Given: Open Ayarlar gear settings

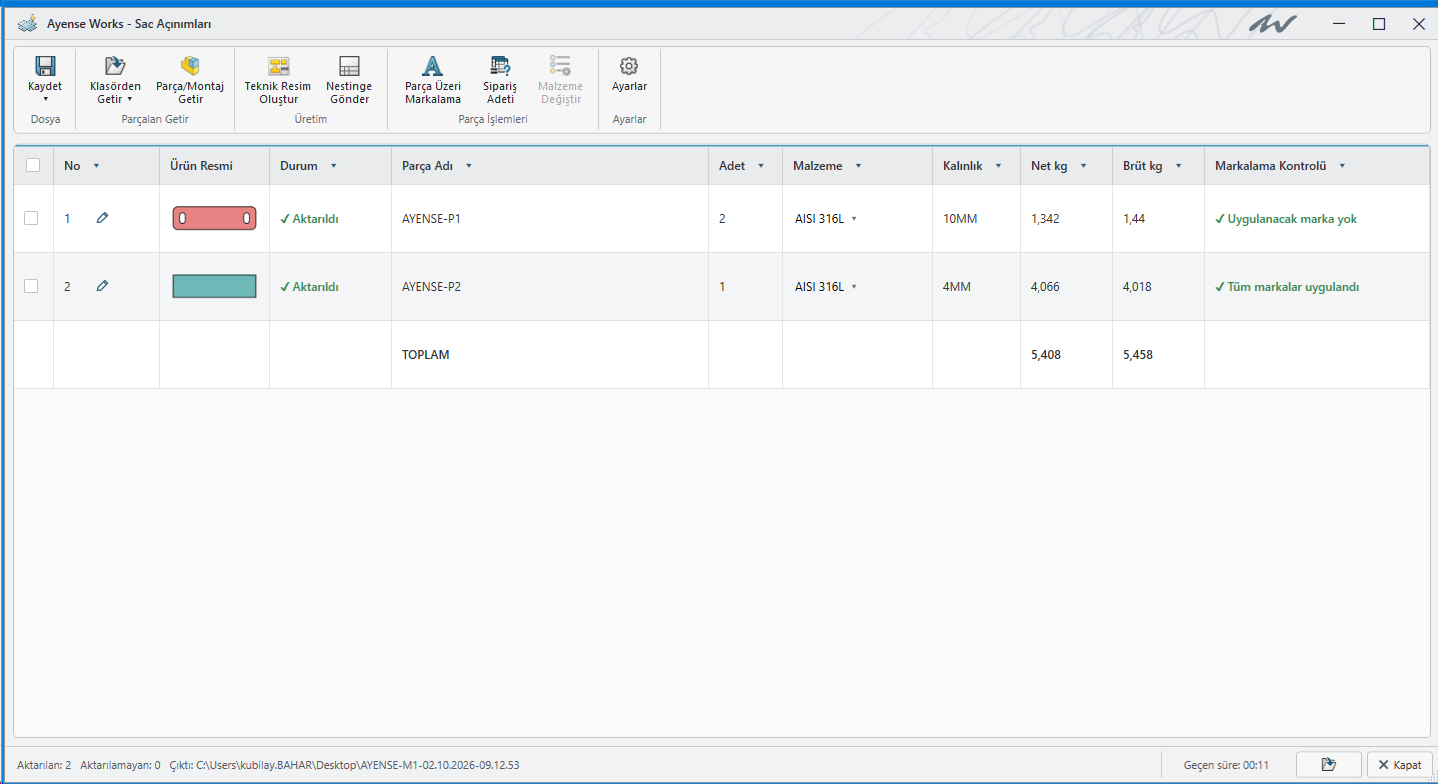Looking at the screenshot, I should pyautogui.click(x=629, y=66).
